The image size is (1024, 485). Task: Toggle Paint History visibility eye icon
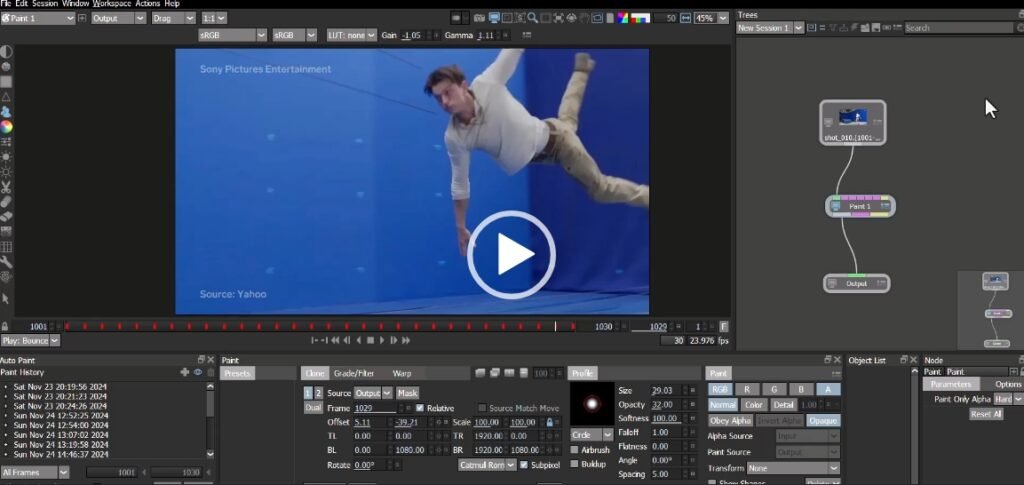(x=198, y=372)
